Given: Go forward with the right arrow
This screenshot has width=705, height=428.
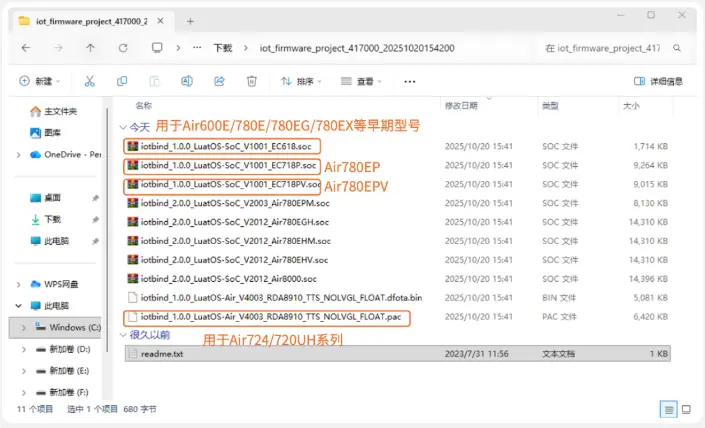Looking at the screenshot, I should pyautogui.click(x=58, y=48).
